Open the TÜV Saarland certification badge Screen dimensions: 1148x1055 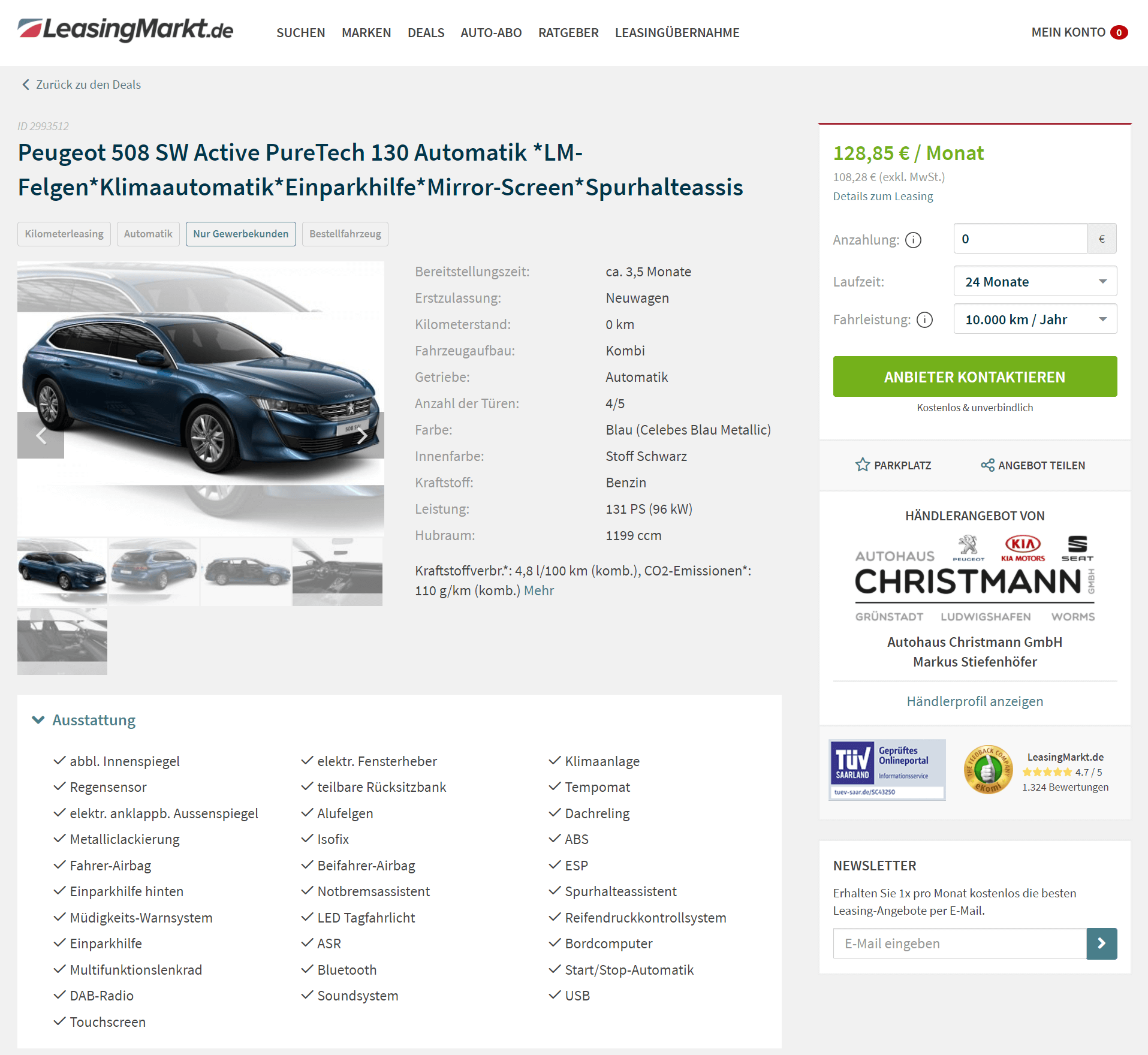pos(887,770)
